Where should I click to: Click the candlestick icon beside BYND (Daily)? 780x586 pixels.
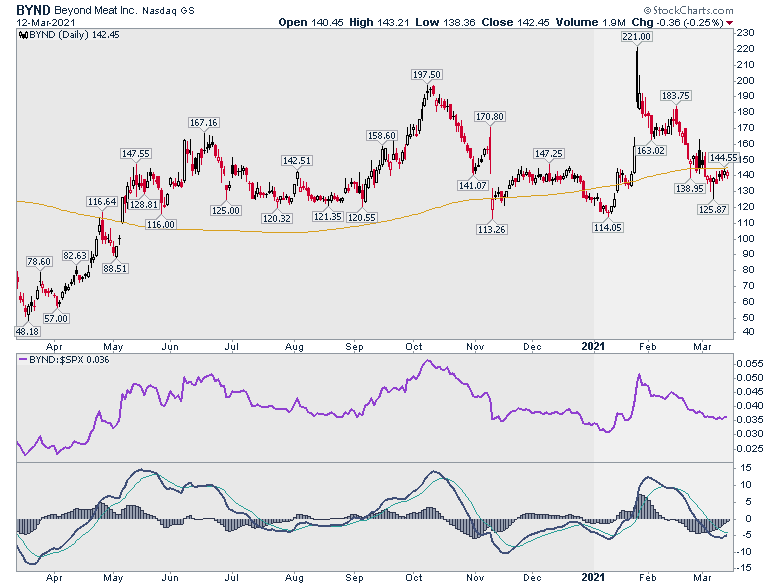coord(23,35)
